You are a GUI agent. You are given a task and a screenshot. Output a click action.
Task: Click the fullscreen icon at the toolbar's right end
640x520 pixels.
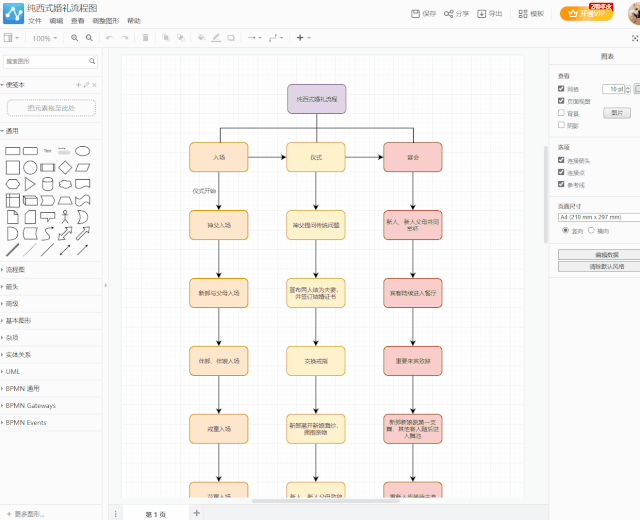point(635,38)
